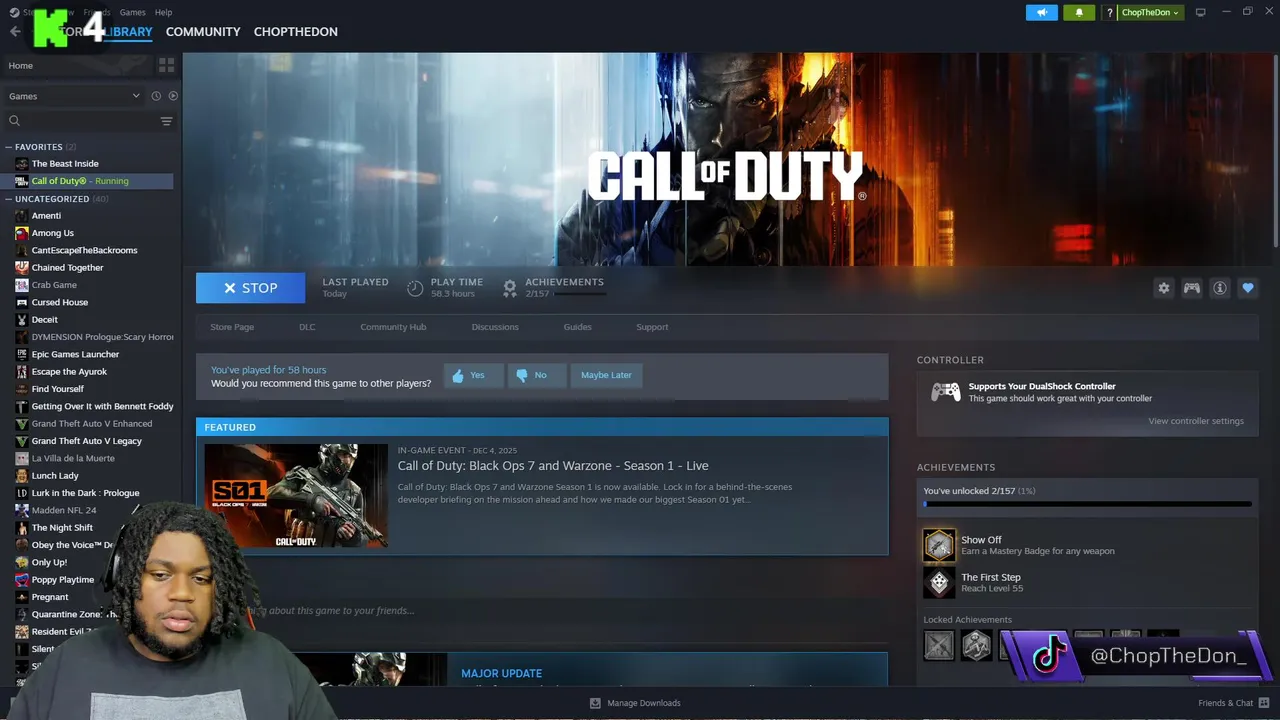Click first locked achievement icon
Image resolution: width=1280 pixels, height=720 pixels.
click(x=939, y=646)
